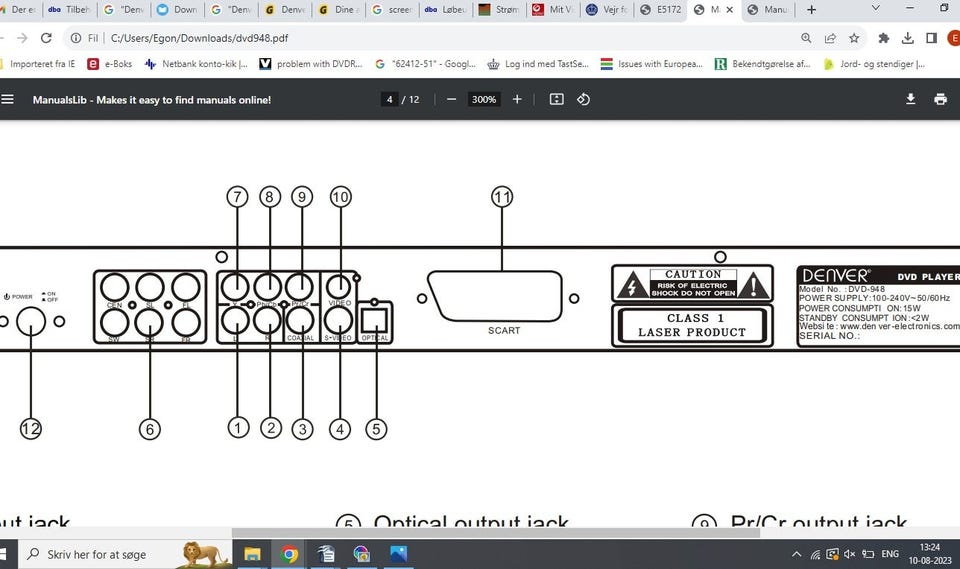Rotate the PDF document counterclockwise
This screenshot has width=960, height=569.
pyautogui.click(x=584, y=100)
